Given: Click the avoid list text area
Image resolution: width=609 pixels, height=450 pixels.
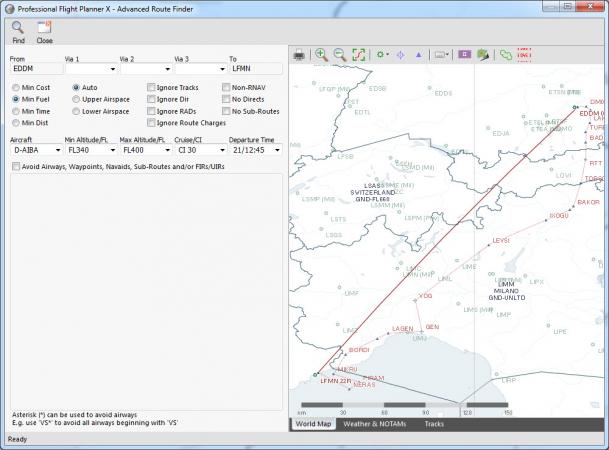Looking at the screenshot, I should [x=146, y=292].
